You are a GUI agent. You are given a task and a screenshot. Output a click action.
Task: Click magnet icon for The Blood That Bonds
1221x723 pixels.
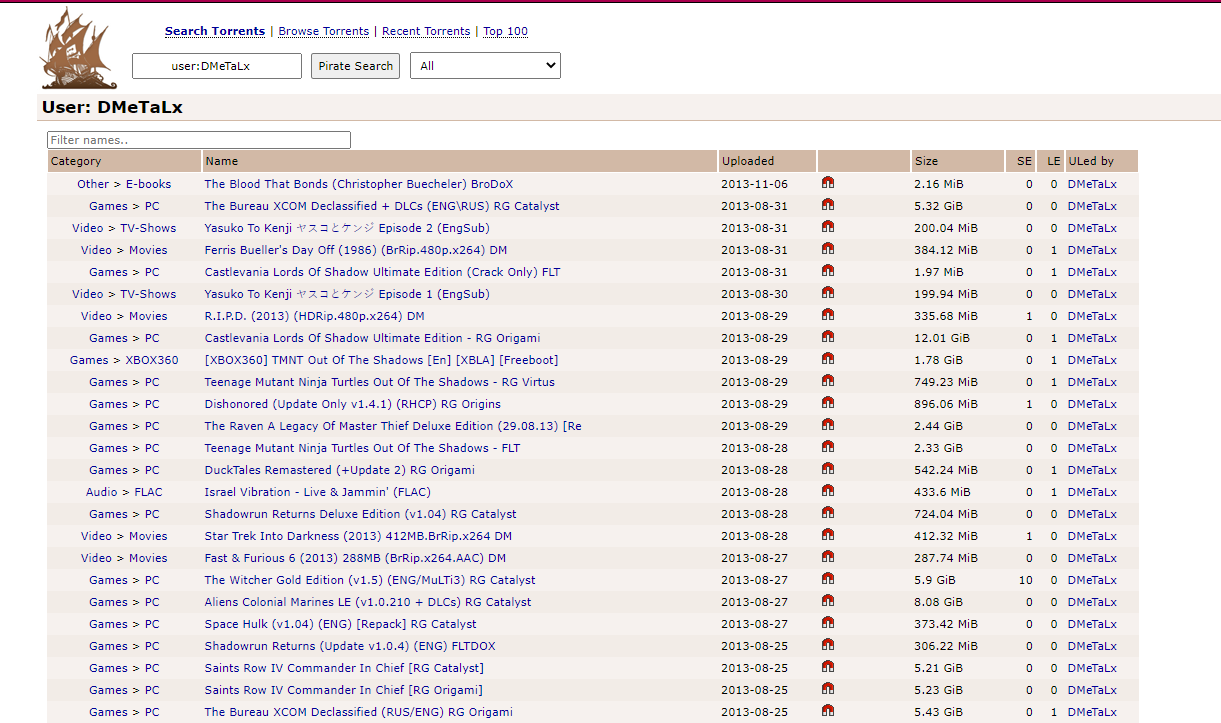click(828, 183)
